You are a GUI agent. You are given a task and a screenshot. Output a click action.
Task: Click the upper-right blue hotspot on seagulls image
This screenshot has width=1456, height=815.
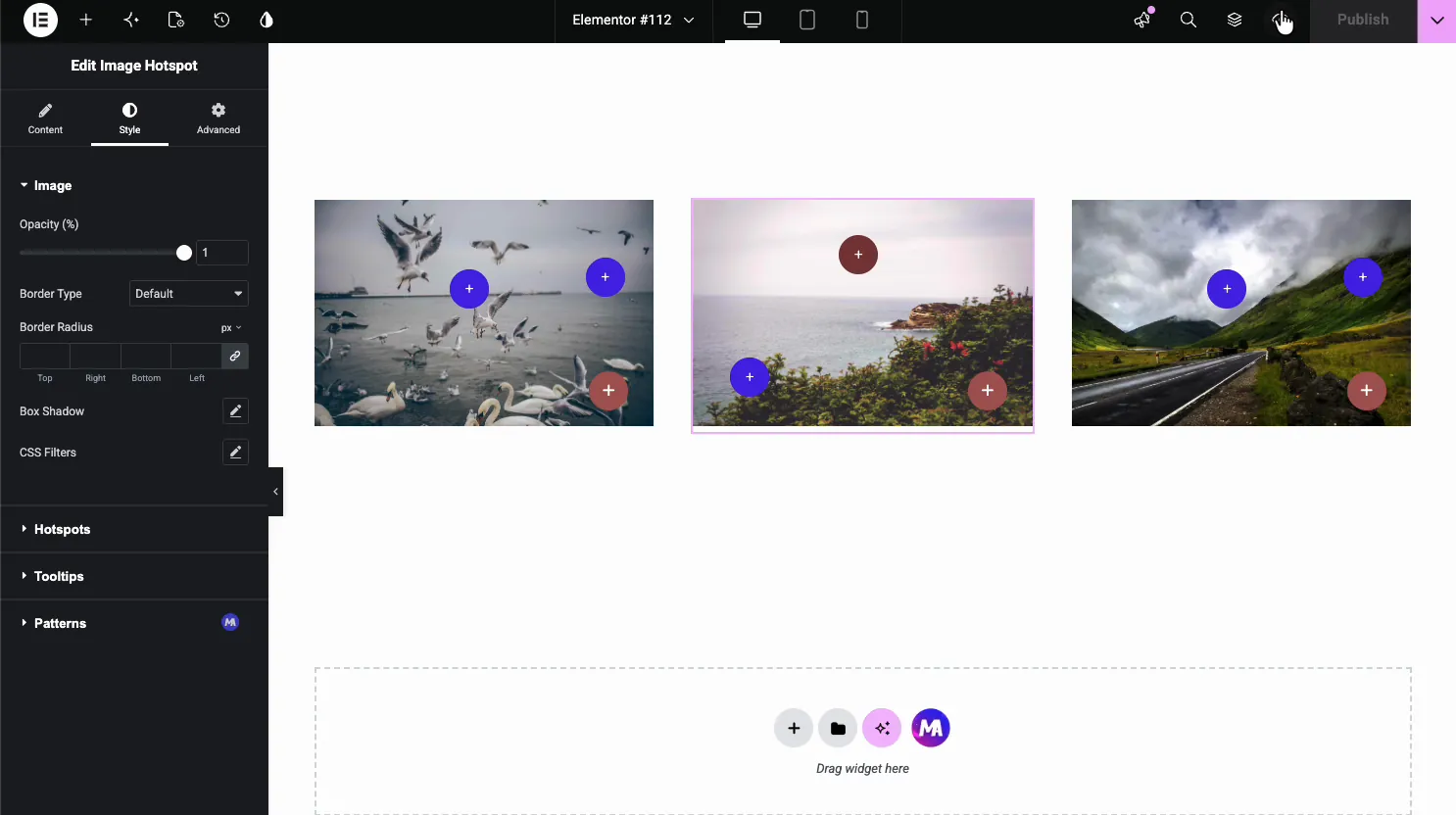(606, 277)
